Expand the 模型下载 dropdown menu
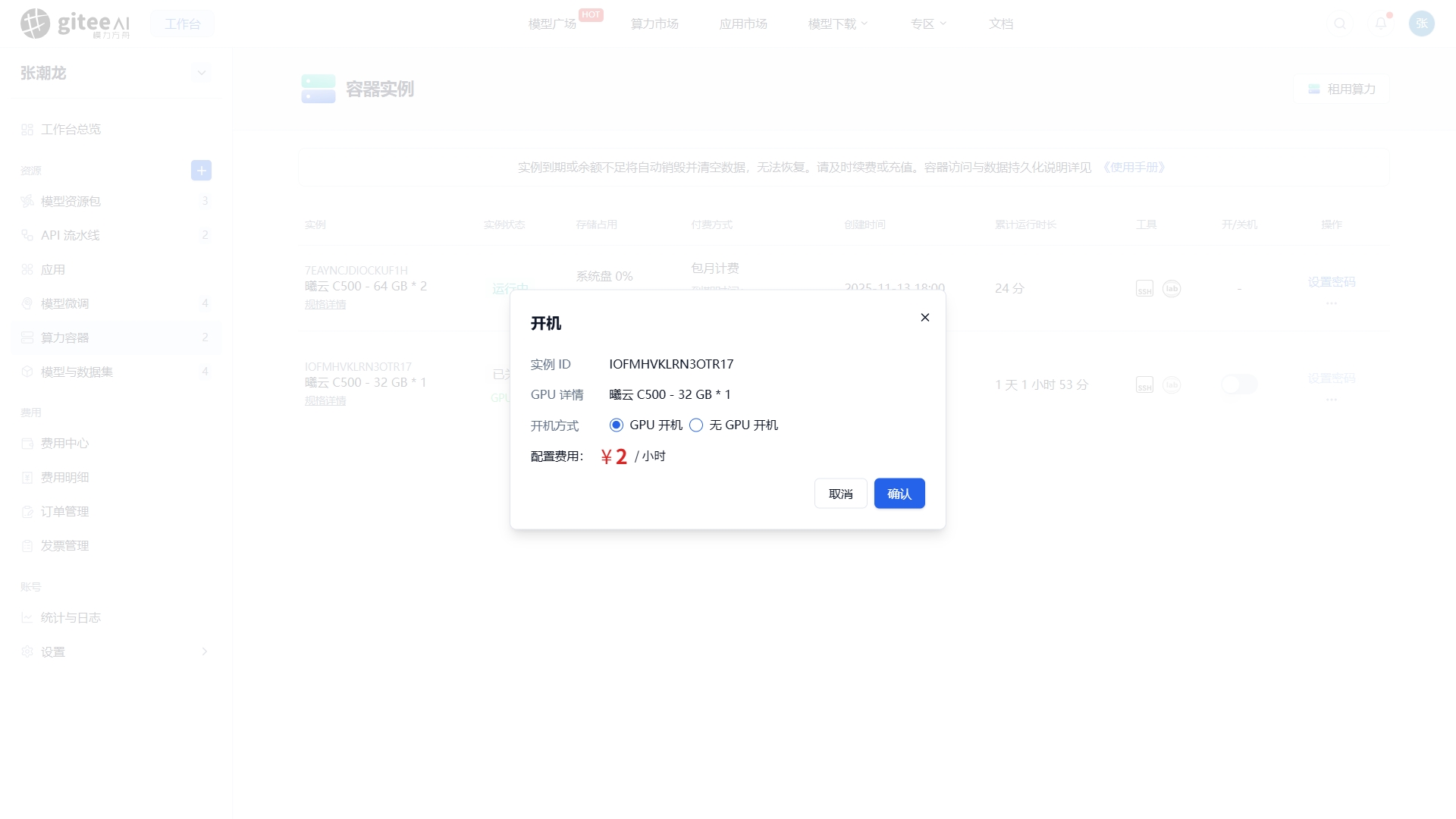 point(838,24)
